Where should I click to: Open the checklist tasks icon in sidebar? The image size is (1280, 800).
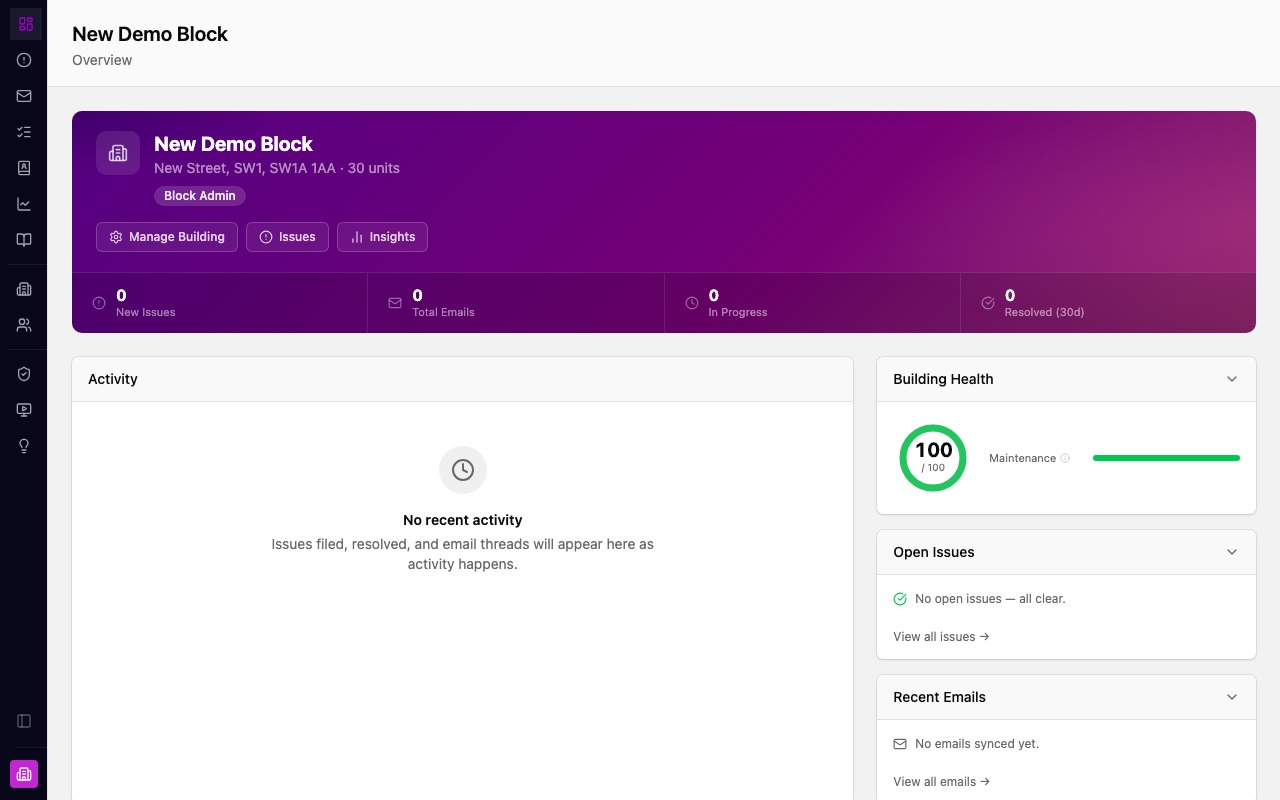tap(25, 132)
